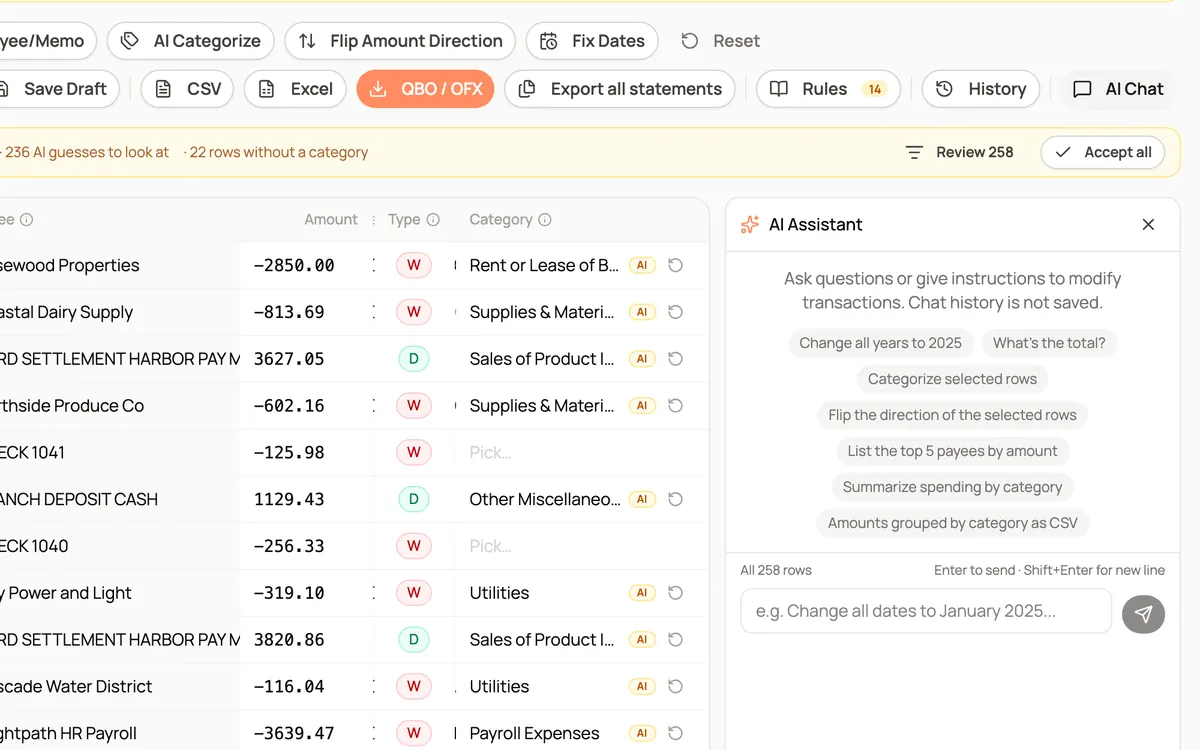Viewport: 1200px width, 750px height.
Task: Open category dropdown Rent or Lease of B...
Action: [544, 266]
